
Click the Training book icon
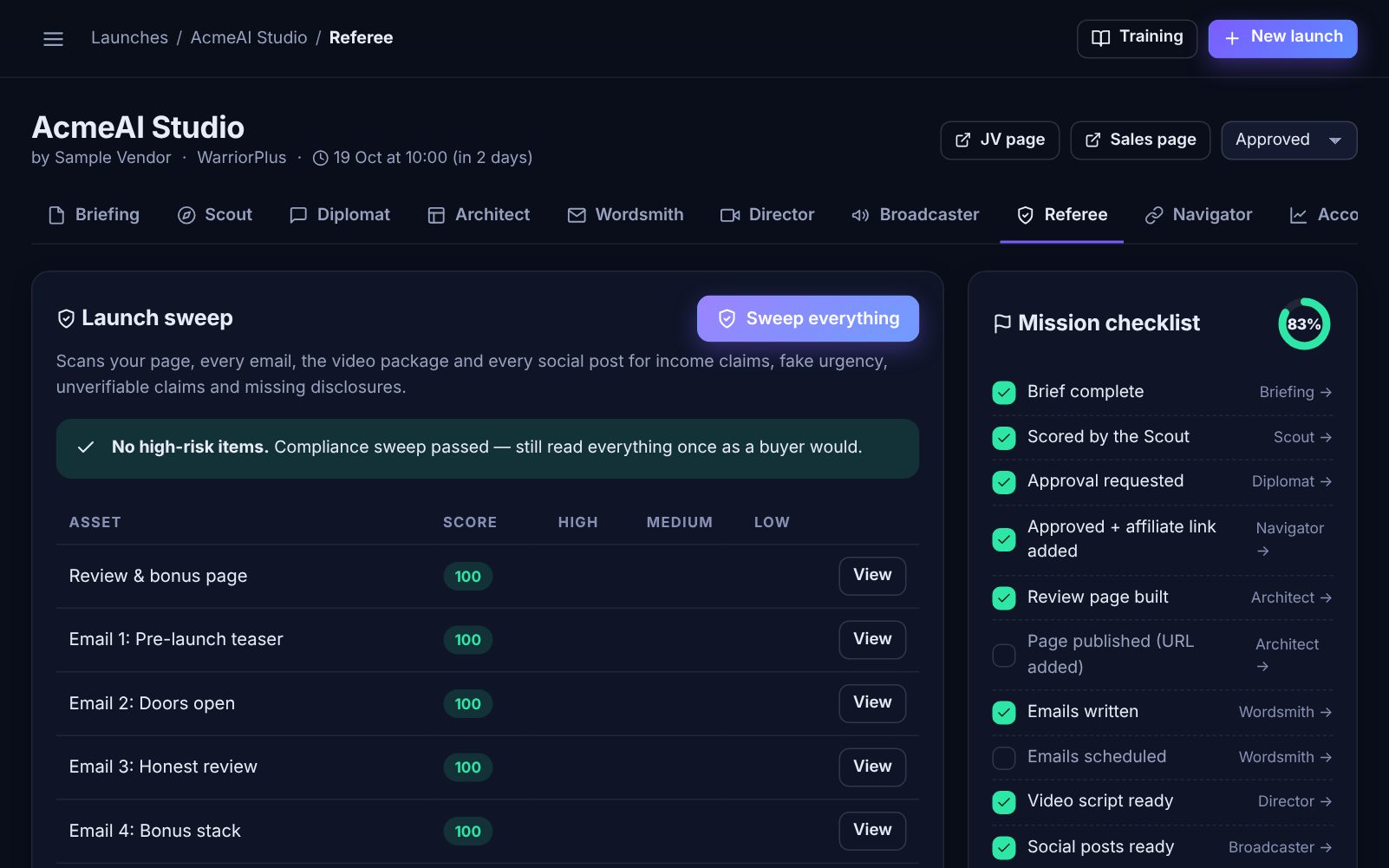coord(1100,38)
